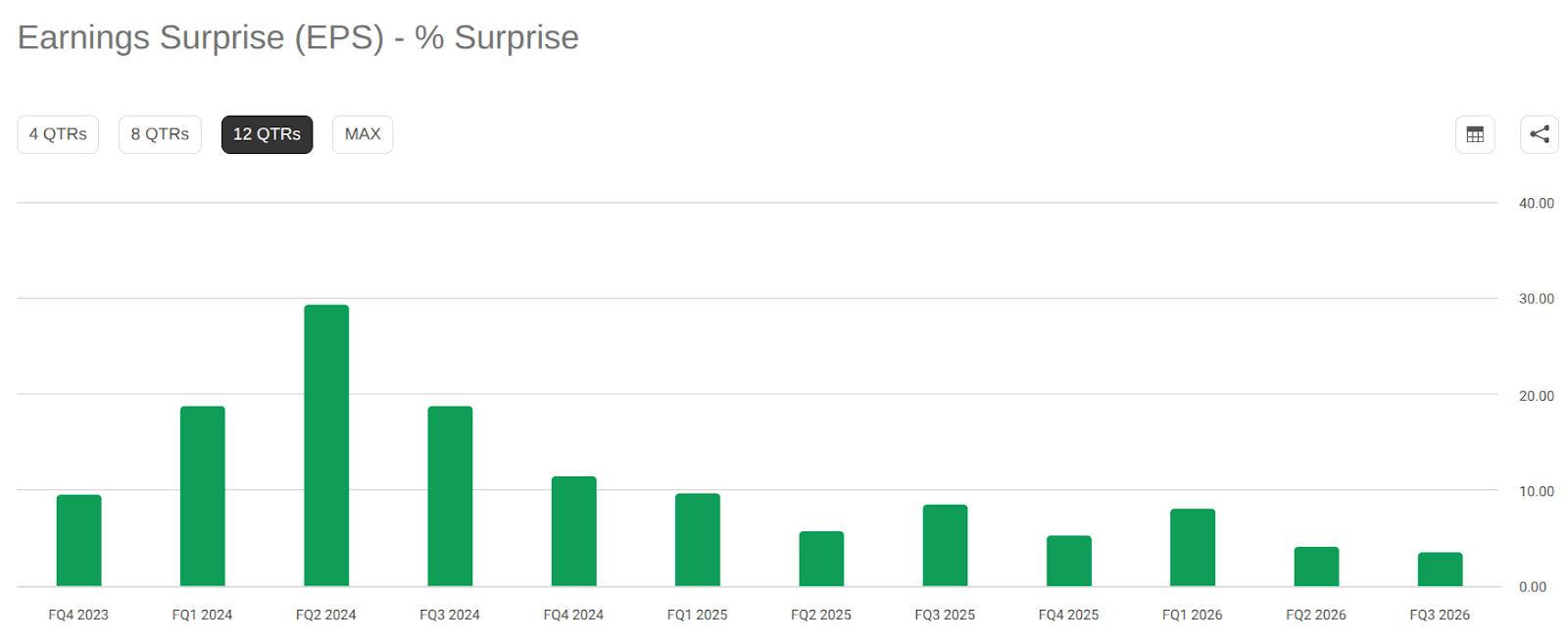Select the tallest bar for FQ2 2024
Viewport: 1568px width, 643px height.
click(325, 441)
